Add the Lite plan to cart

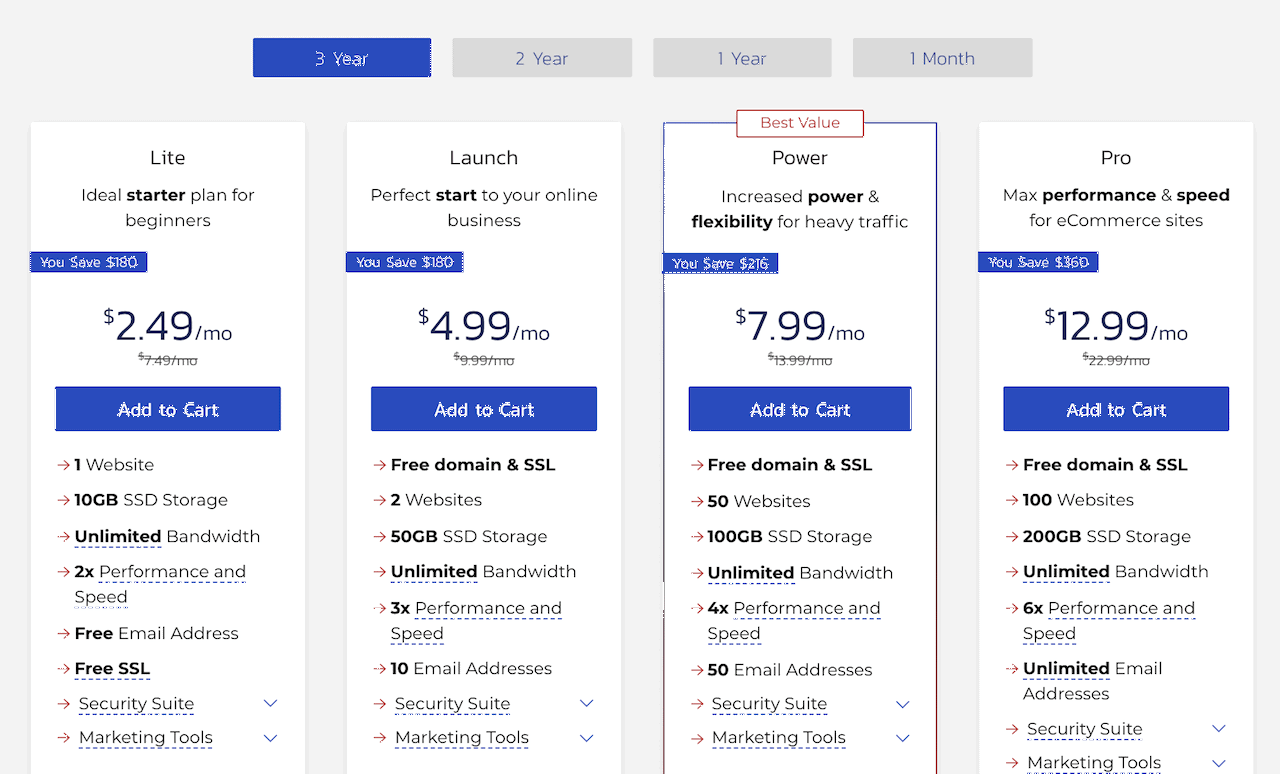(x=168, y=409)
